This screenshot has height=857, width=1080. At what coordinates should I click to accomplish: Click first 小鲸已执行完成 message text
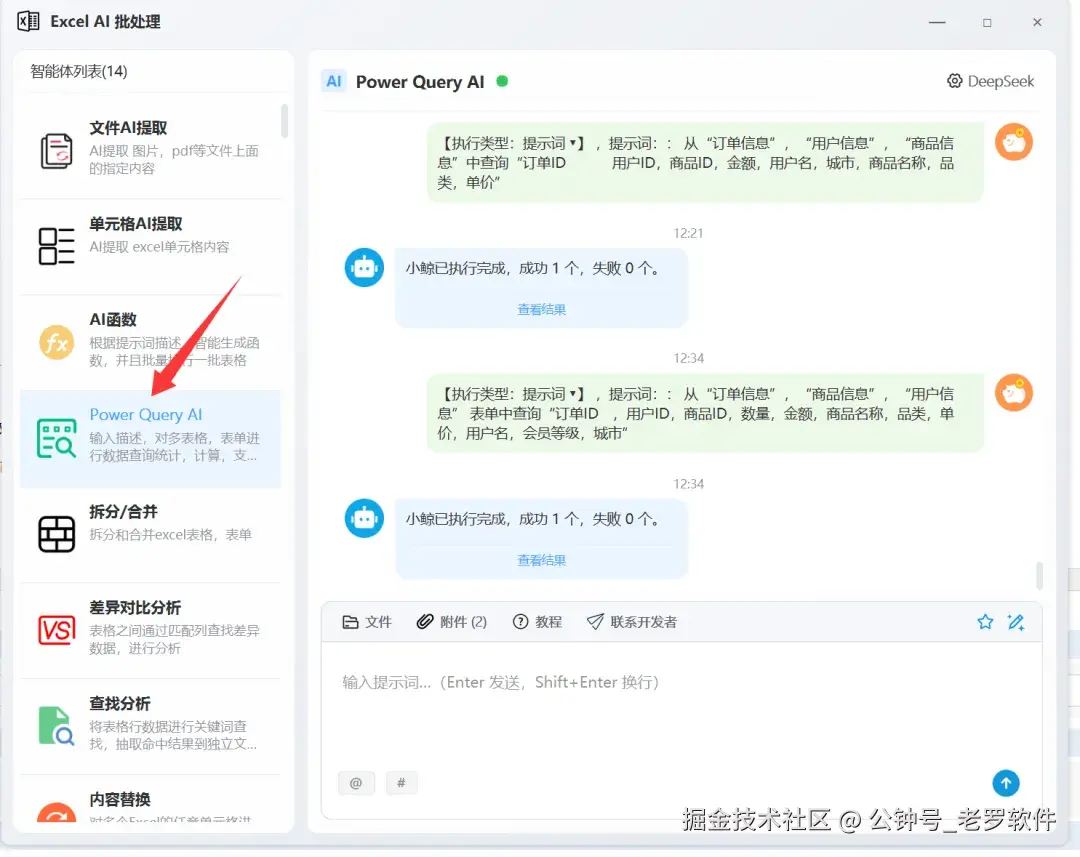[x=532, y=268]
